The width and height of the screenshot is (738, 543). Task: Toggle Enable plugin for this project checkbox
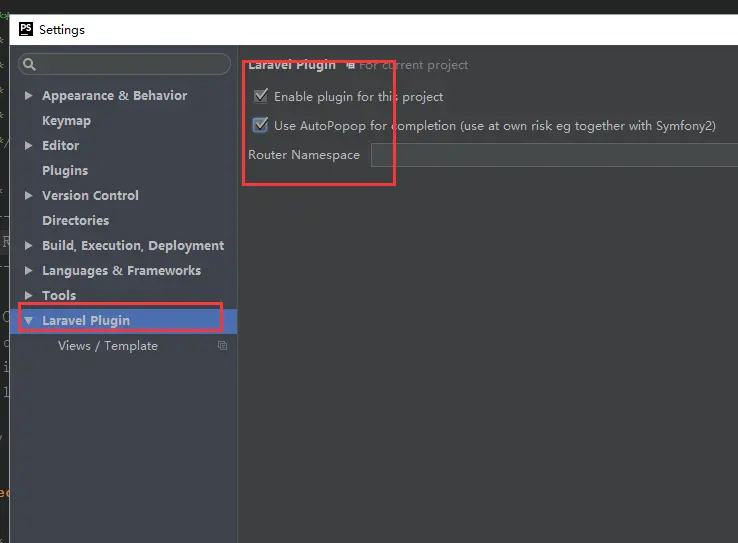(x=260, y=96)
